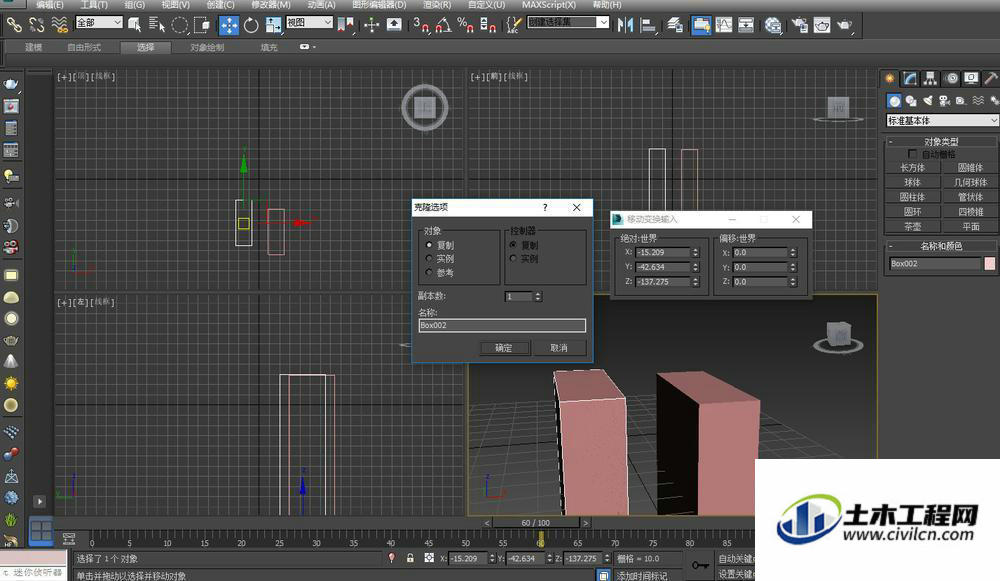Image resolution: width=1000 pixels, height=581 pixels.
Task: Create a 球体 (Sphere) primitive
Action: click(x=912, y=182)
